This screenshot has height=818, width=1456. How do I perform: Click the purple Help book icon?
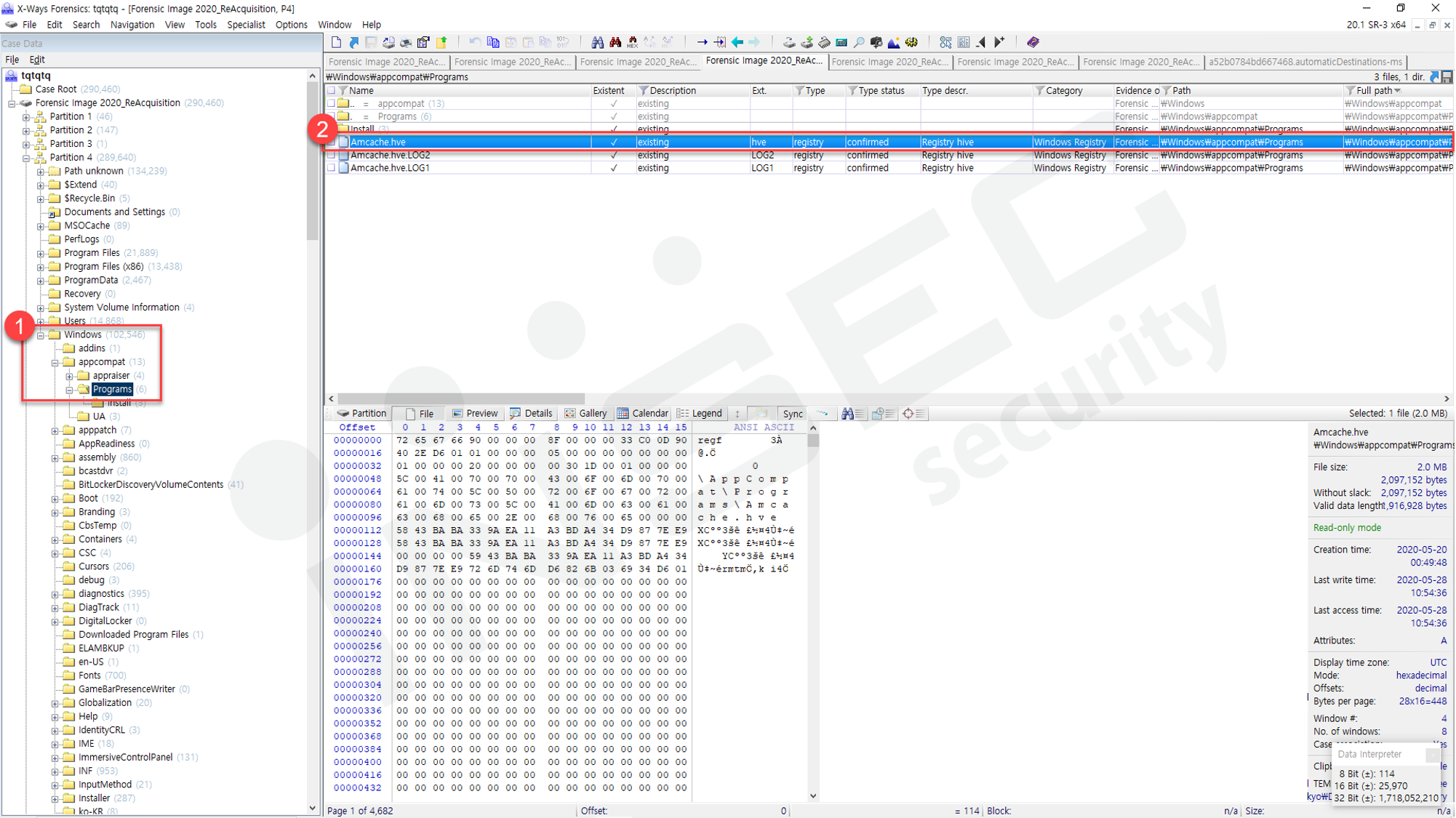coord(1033,42)
